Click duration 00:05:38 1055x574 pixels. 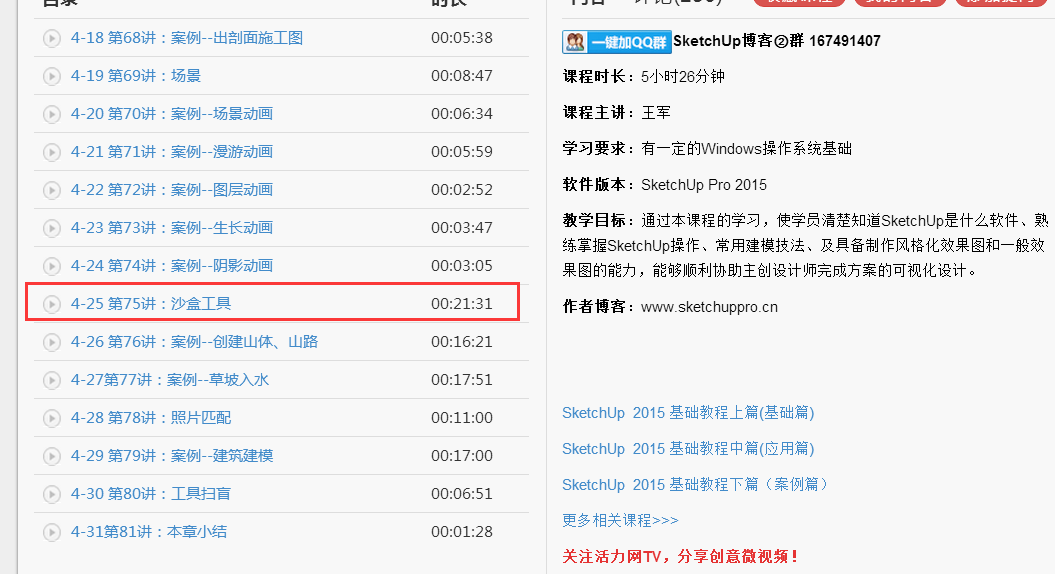462,38
